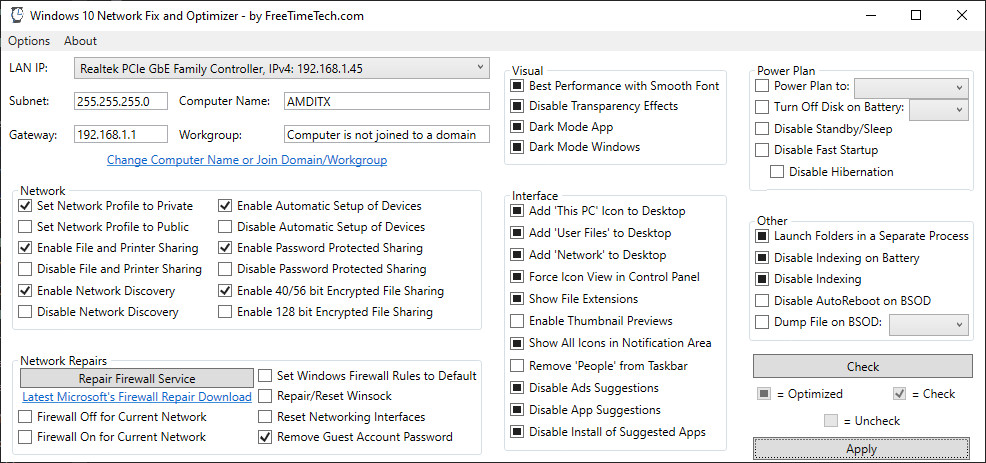This screenshot has height=463, width=986.
Task: Expand the LAN IP adapter dropdown
Action: pos(282,68)
